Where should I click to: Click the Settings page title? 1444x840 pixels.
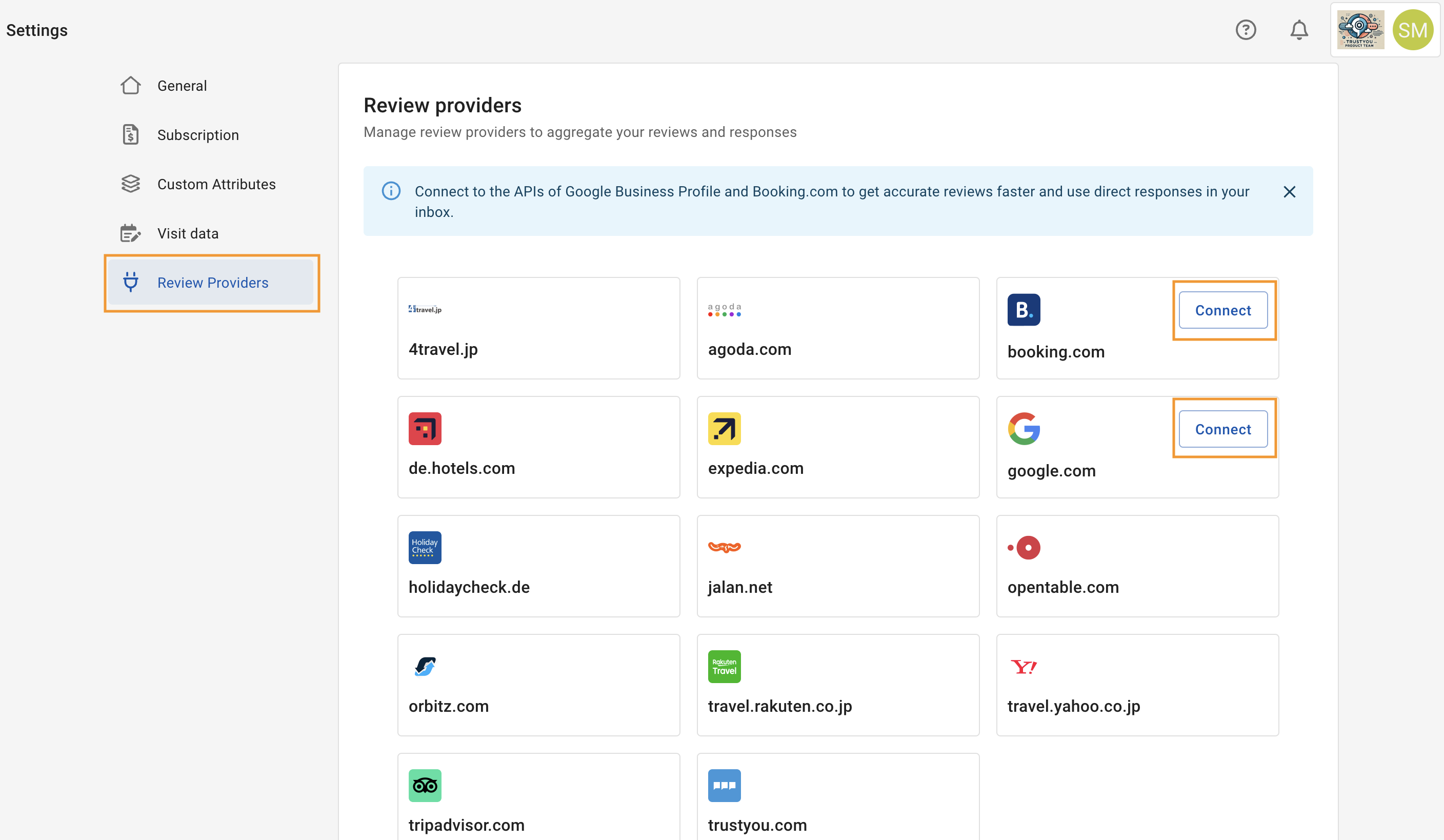click(x=37, y=30)
